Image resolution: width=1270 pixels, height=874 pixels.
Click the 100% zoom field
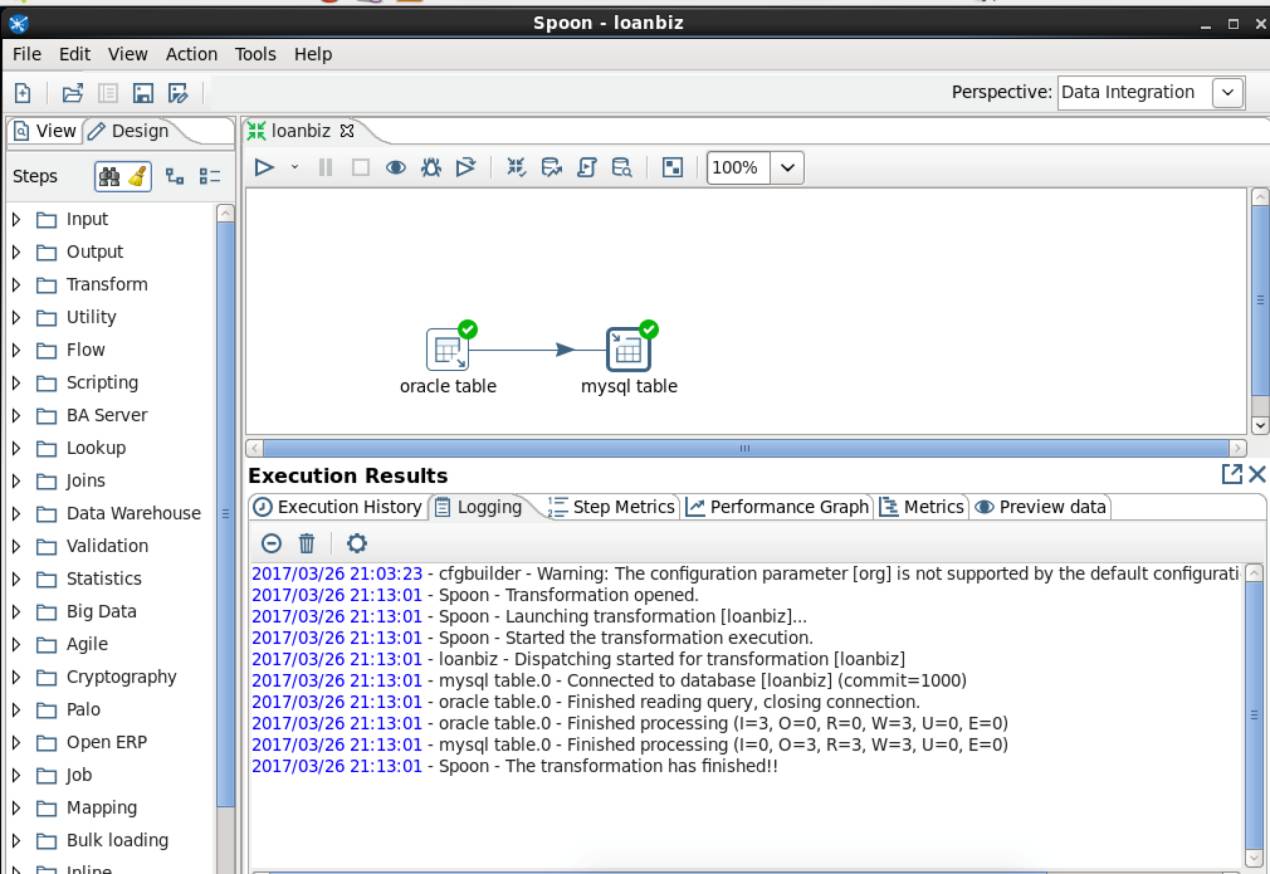click(x=740, y=168)
